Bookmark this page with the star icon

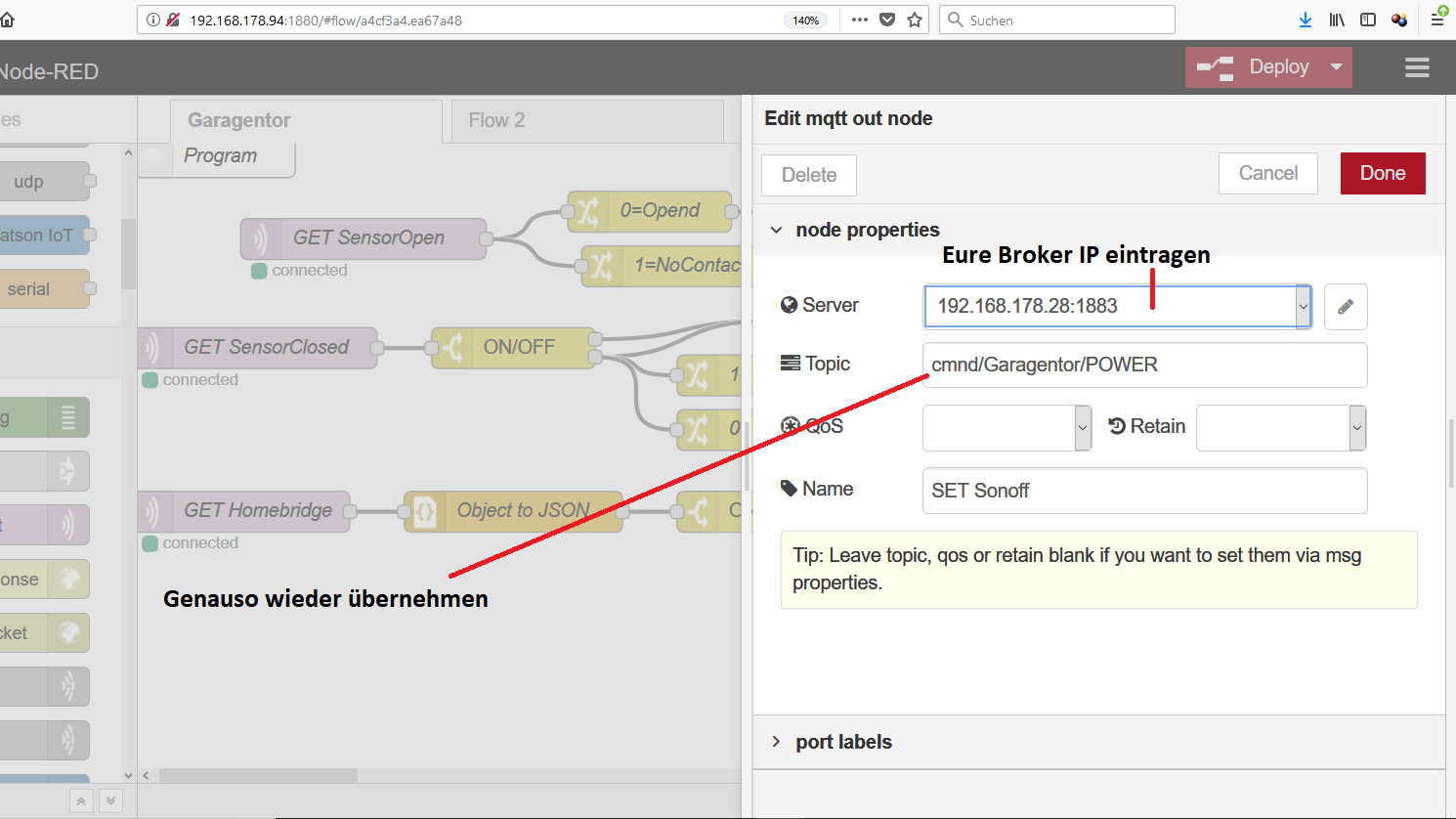click(915, 20)
